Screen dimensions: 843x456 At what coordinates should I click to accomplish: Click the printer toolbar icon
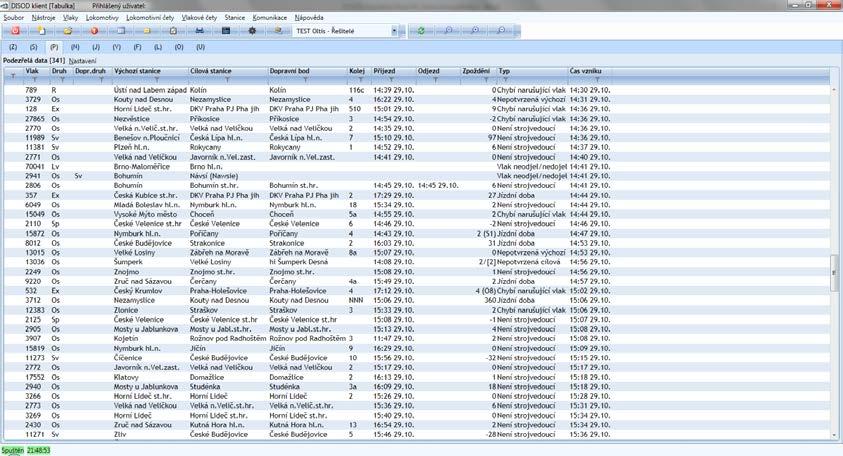pos(199,31)
